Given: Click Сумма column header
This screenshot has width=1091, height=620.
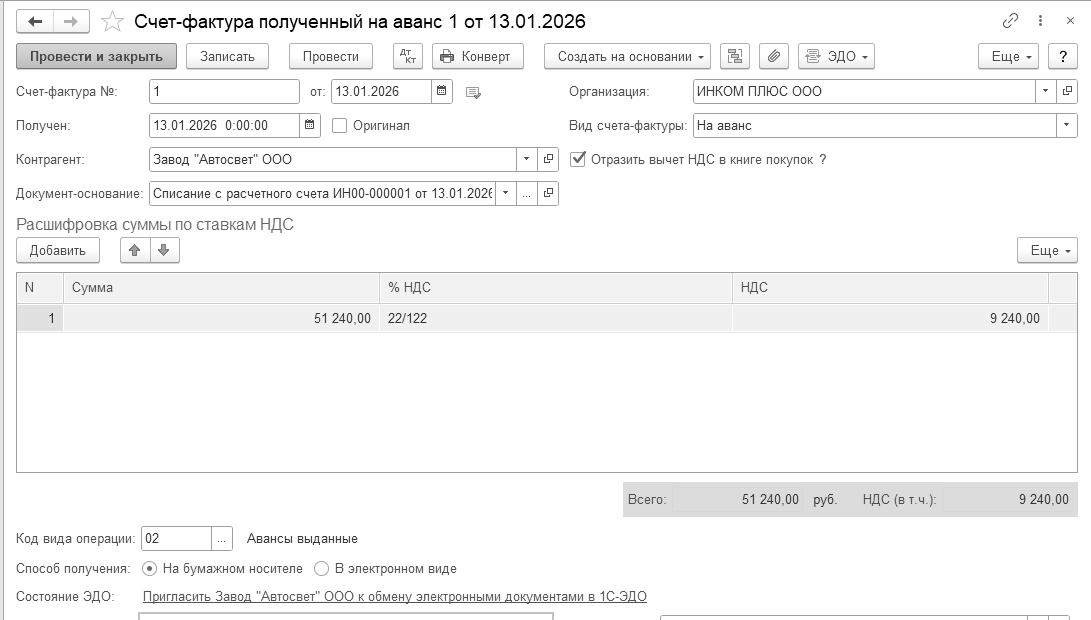Looking at the screenshot, I should (x=221, y=287).
